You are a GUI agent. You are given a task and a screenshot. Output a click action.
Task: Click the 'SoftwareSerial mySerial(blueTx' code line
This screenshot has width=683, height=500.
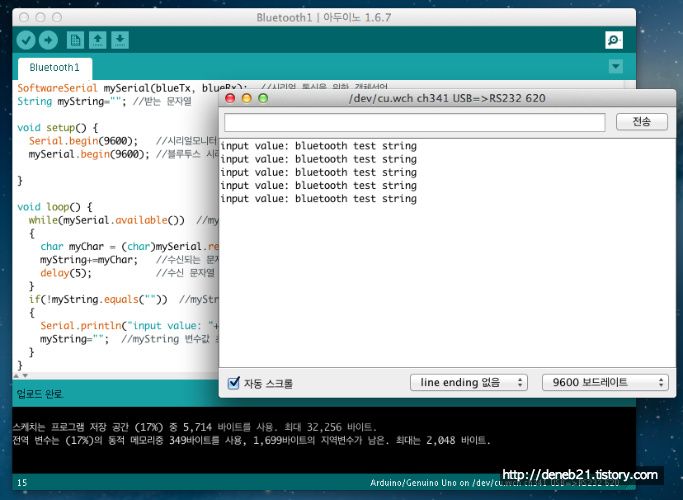[132, 88]
